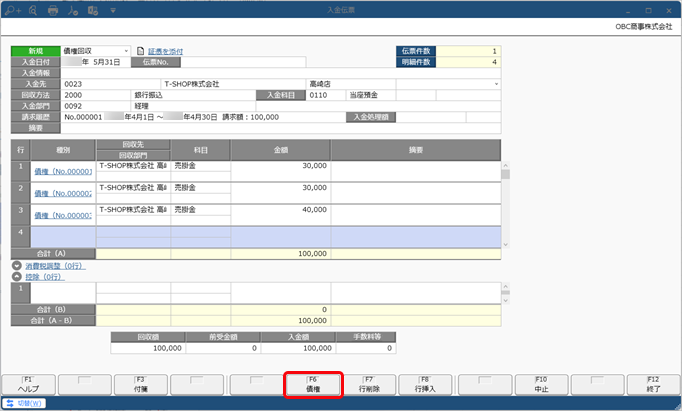Click the 合計 (A) total 100,000
The width and height of the screenshot is (682, 411).
pyautogui.click(x=281, y=254)
